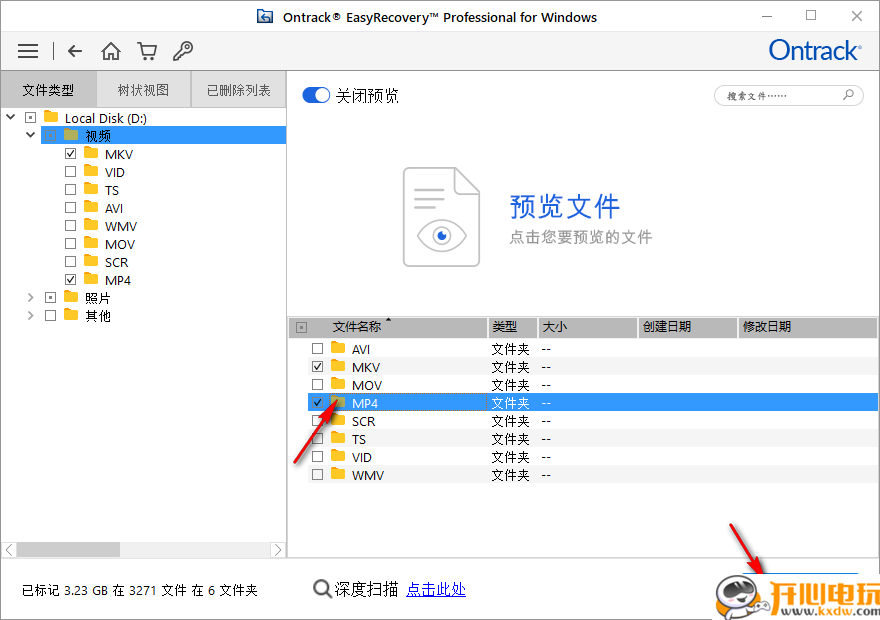Toggle the 关闭预览 preview switch
This screenshot has width=880, height=620.
[x=316, y=95]
